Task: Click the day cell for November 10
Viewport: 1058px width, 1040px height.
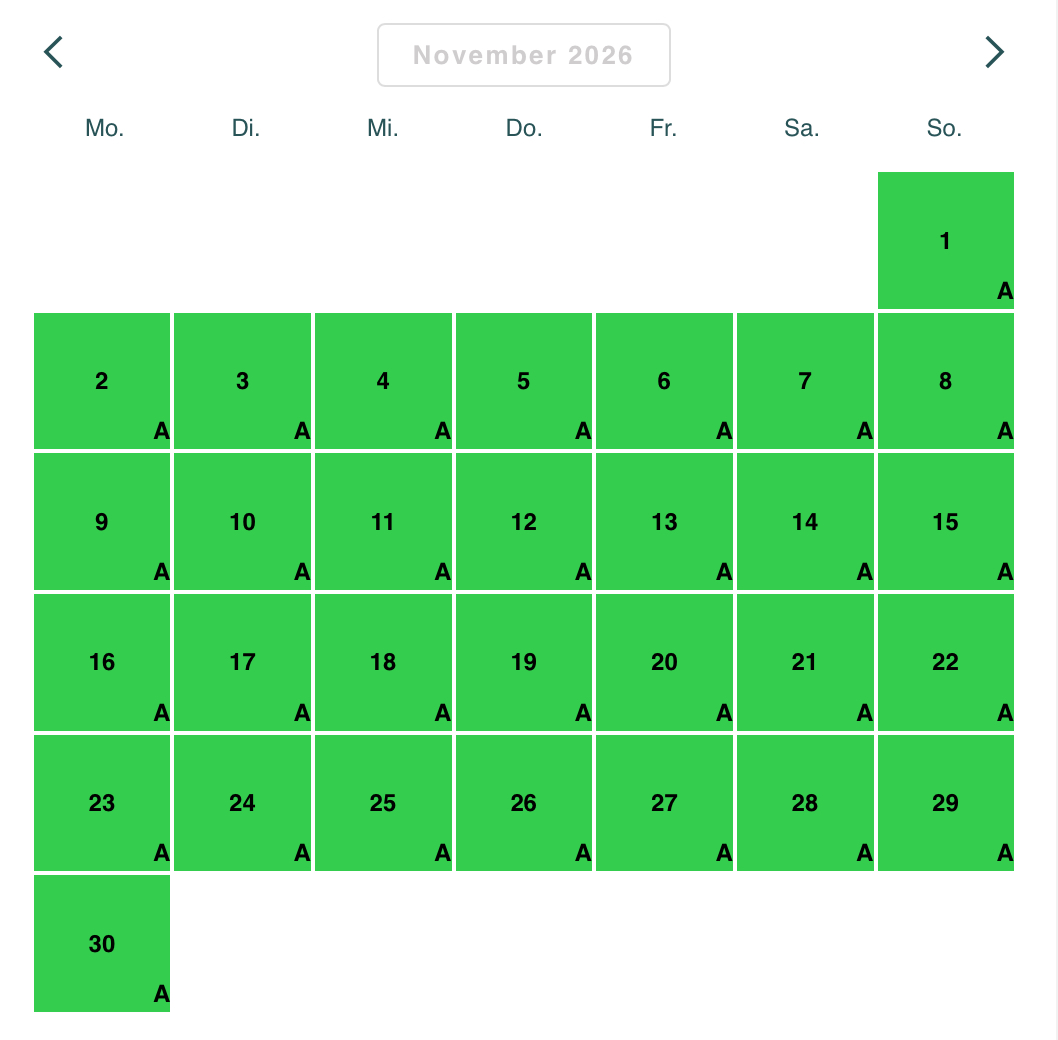Action: pyautogui.click(x=243, y=522)
